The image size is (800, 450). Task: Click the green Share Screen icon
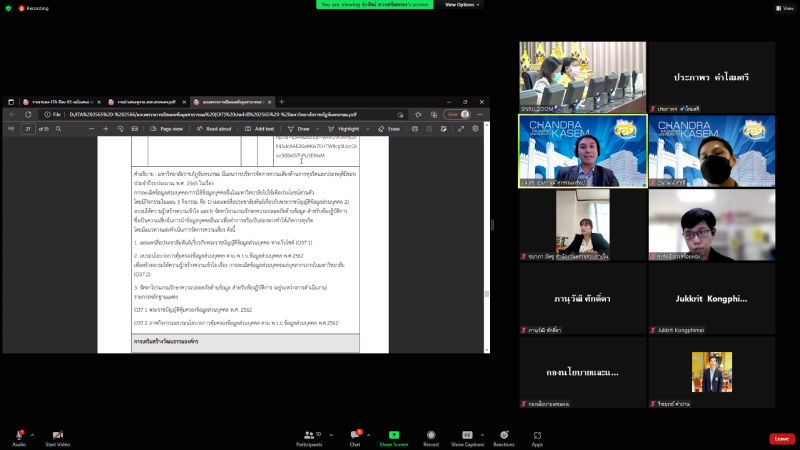point(393,435)
